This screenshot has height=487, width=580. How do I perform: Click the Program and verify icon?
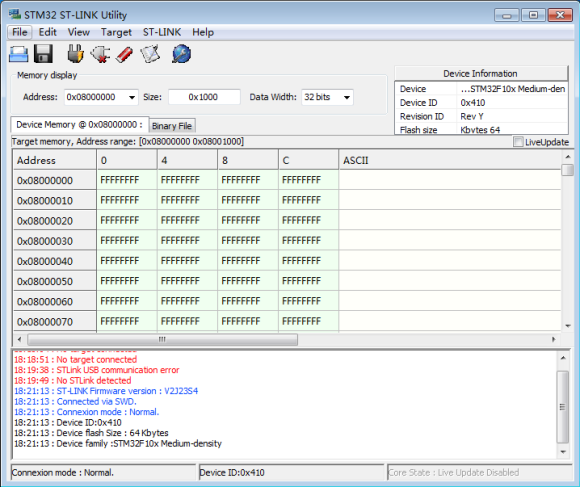(150, 54)
